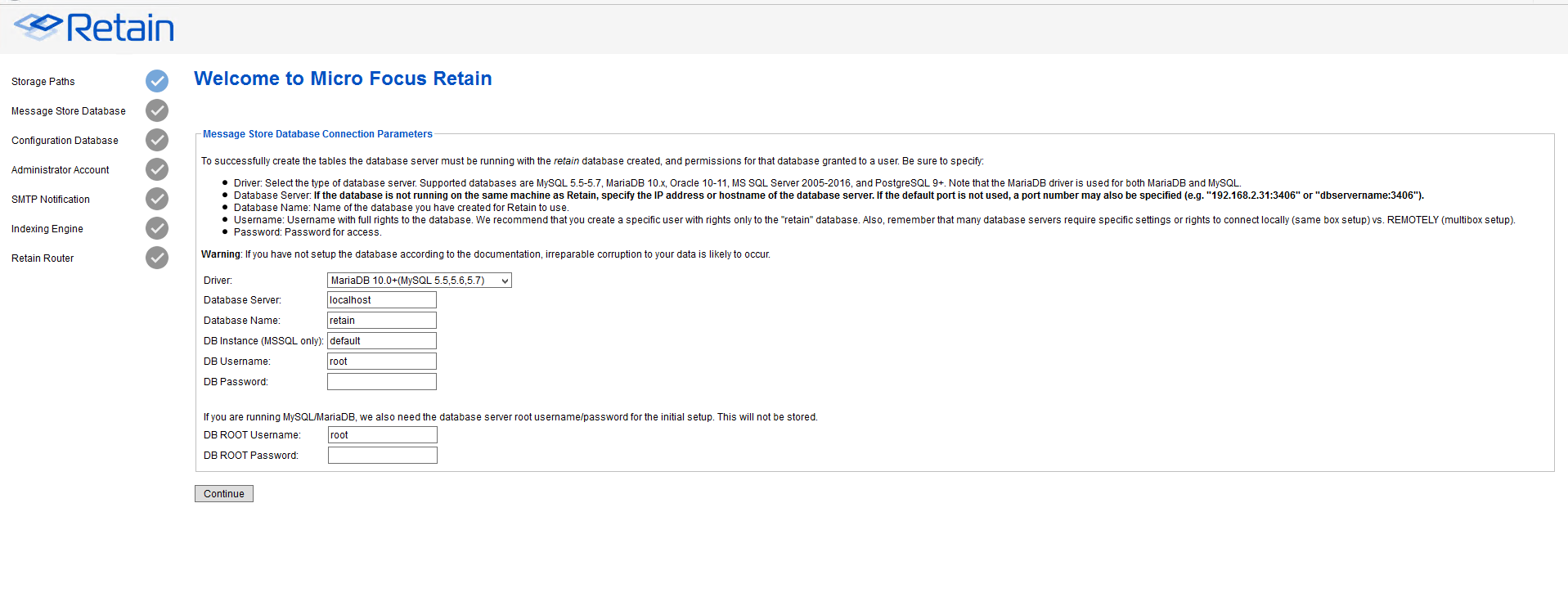Click the Retain logo icon
Screen dimensions: 1568x593
[x=38, y=27]
